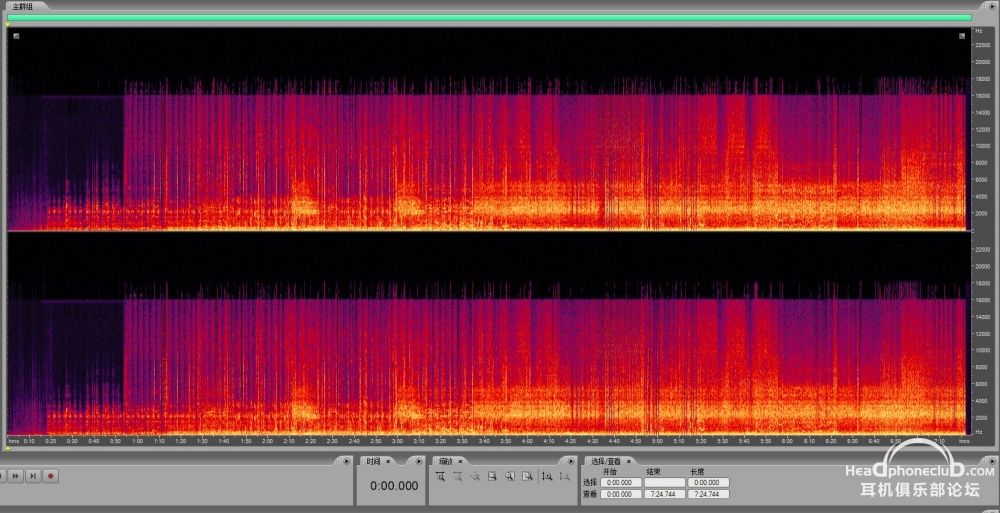1000x513 pixels.
Task: Close the 缩放 panel
Action: 460,461
